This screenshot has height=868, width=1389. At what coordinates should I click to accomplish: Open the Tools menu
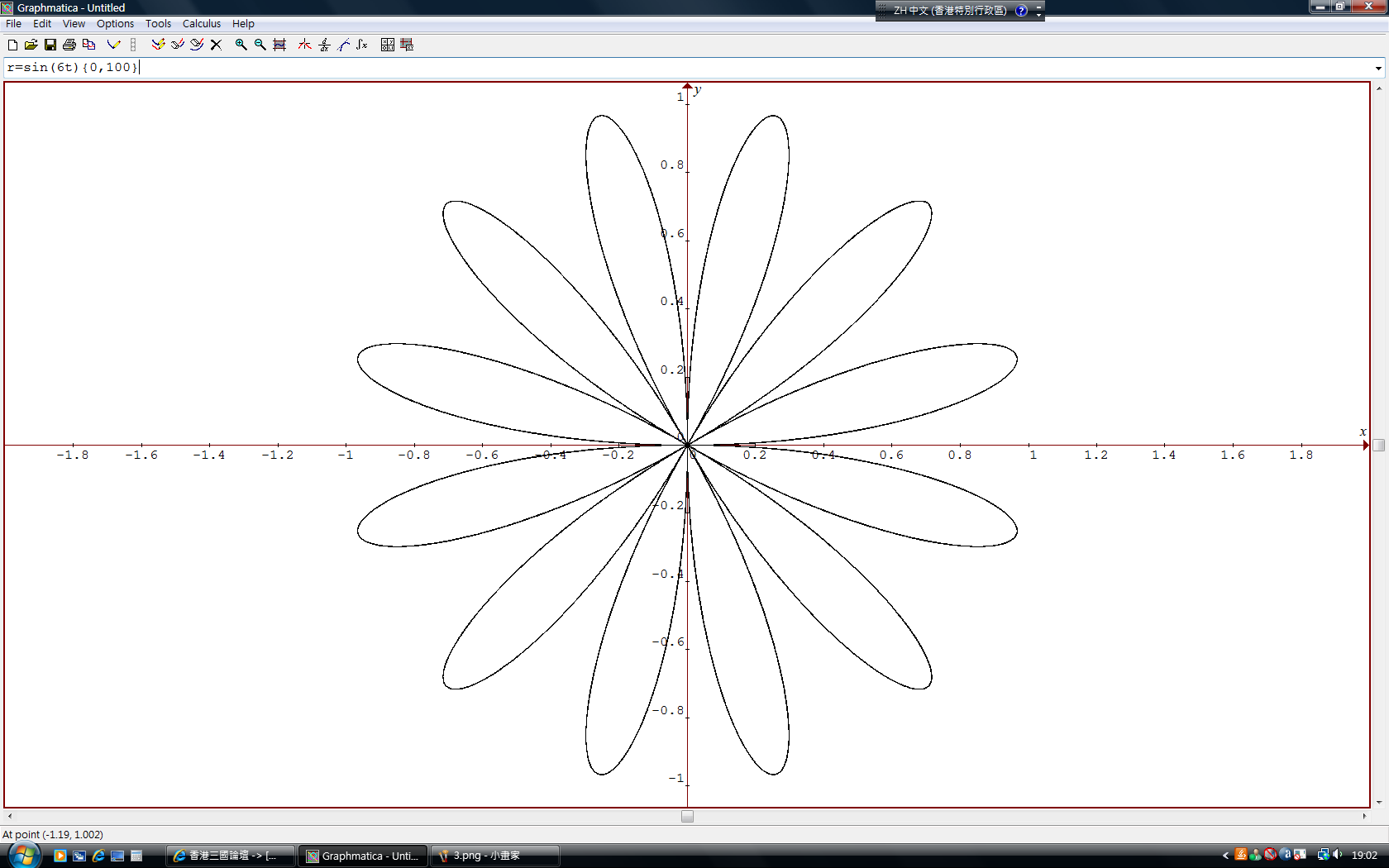tap(158, 24)
